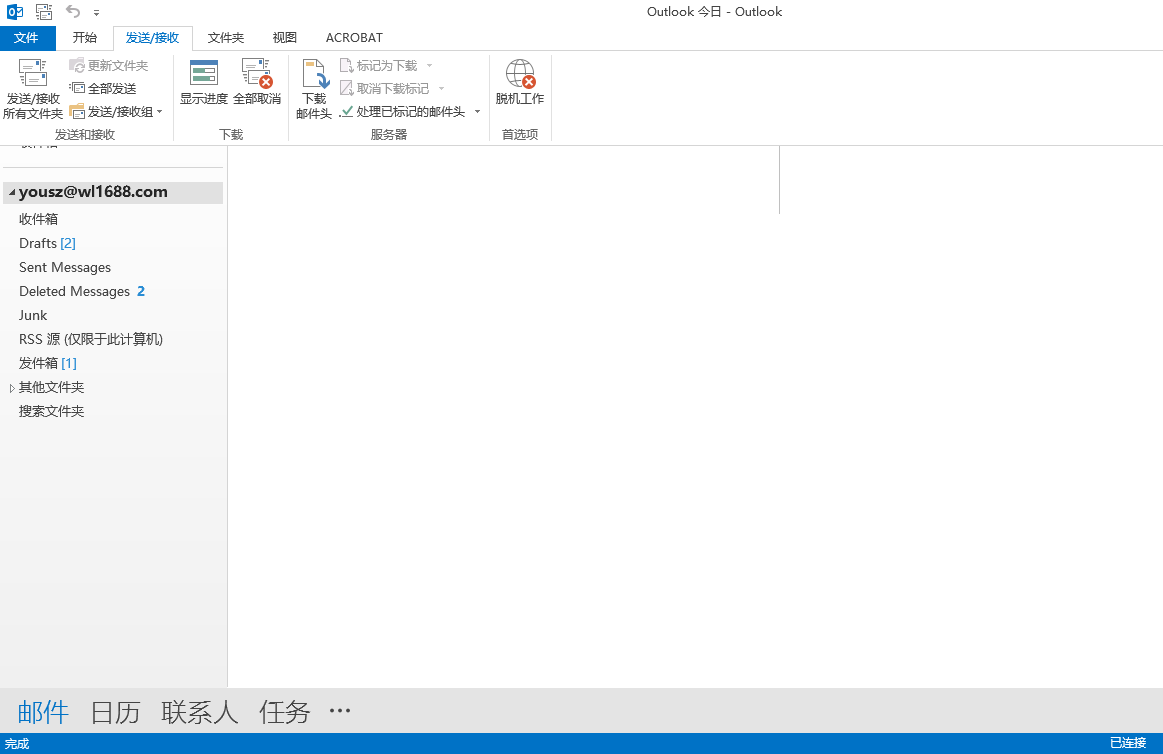
Task: Select the 其他文件夹 folder
Action: click(x=51, y=387)
